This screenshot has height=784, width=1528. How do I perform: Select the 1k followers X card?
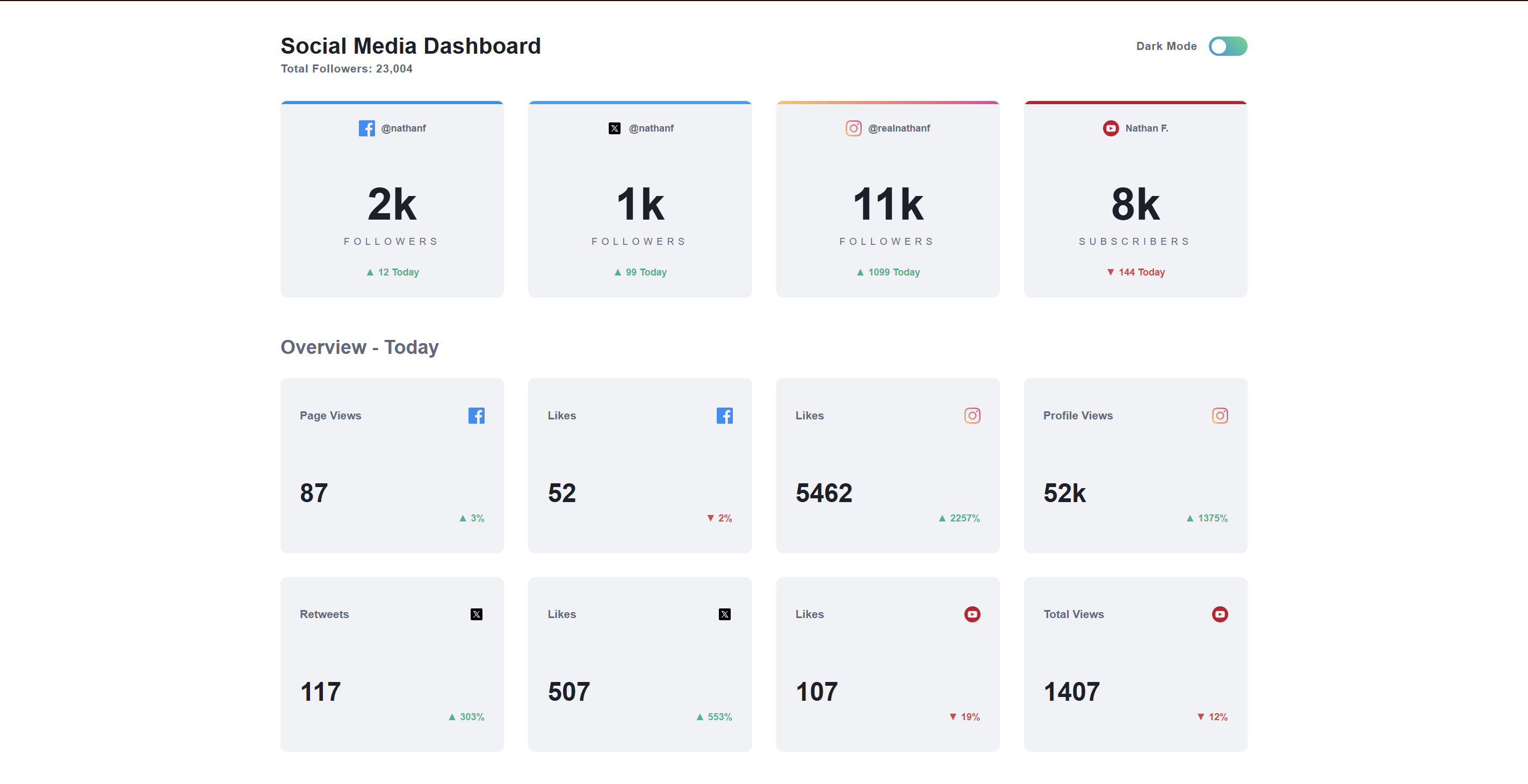[x=639, y=201]
